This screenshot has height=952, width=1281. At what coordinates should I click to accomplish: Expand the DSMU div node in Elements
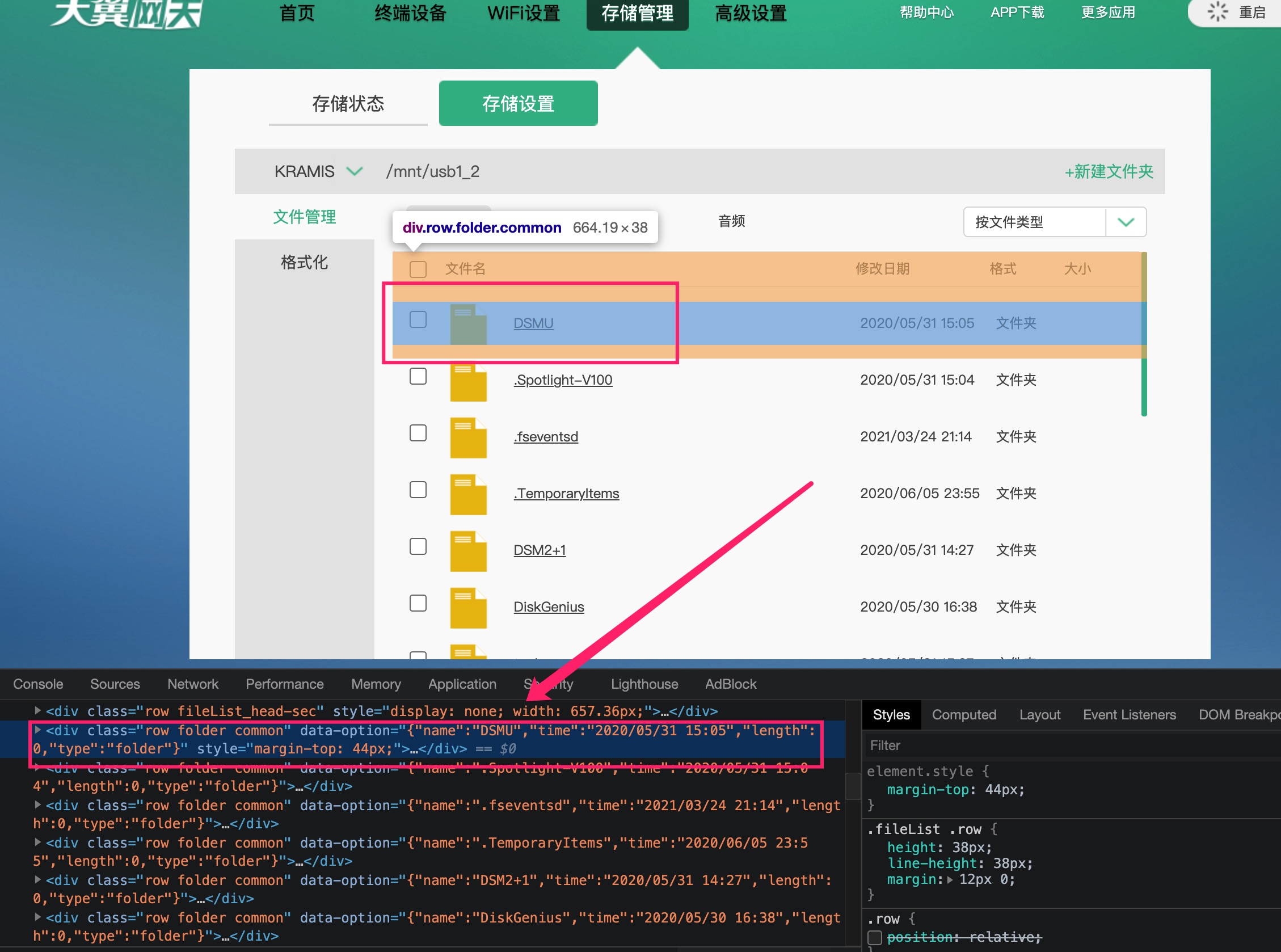[x=37, y=730]
